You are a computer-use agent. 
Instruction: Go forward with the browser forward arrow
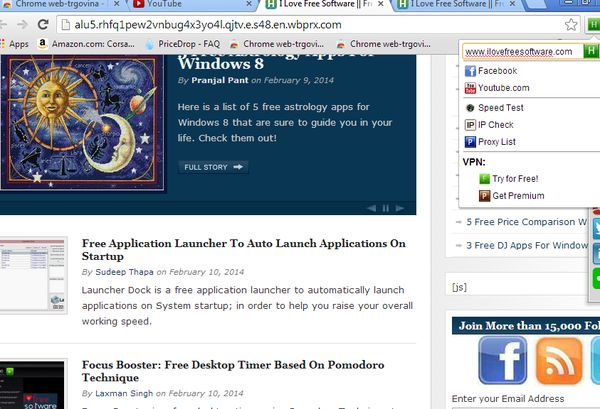click(22, 24)
